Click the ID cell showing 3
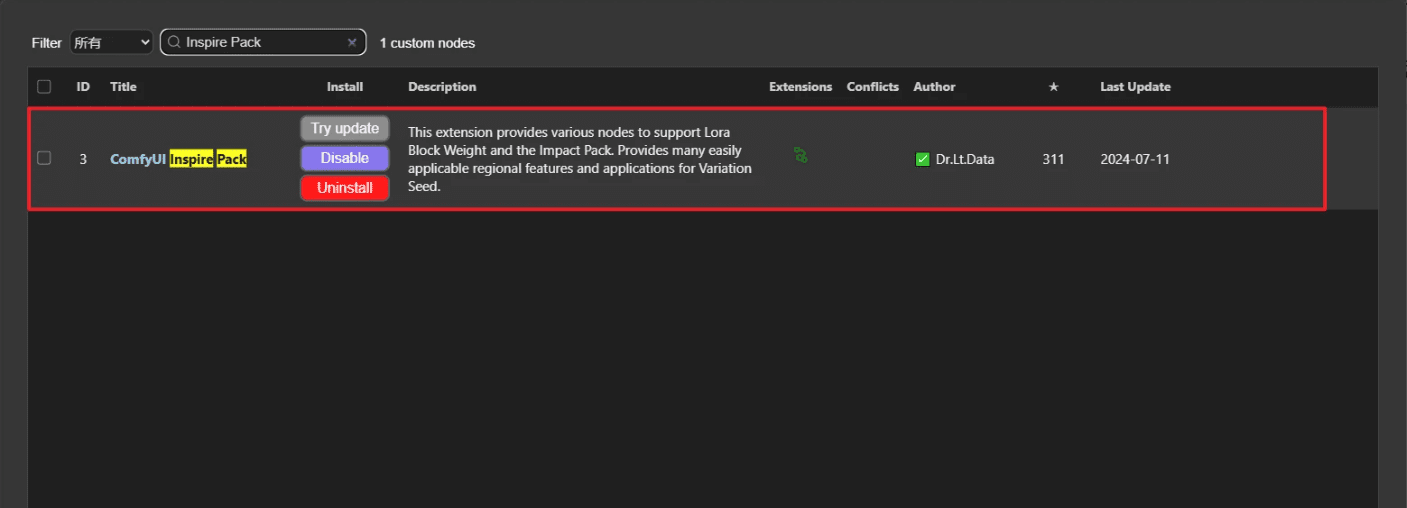The image size is (1407, 508). click(83, 159)
